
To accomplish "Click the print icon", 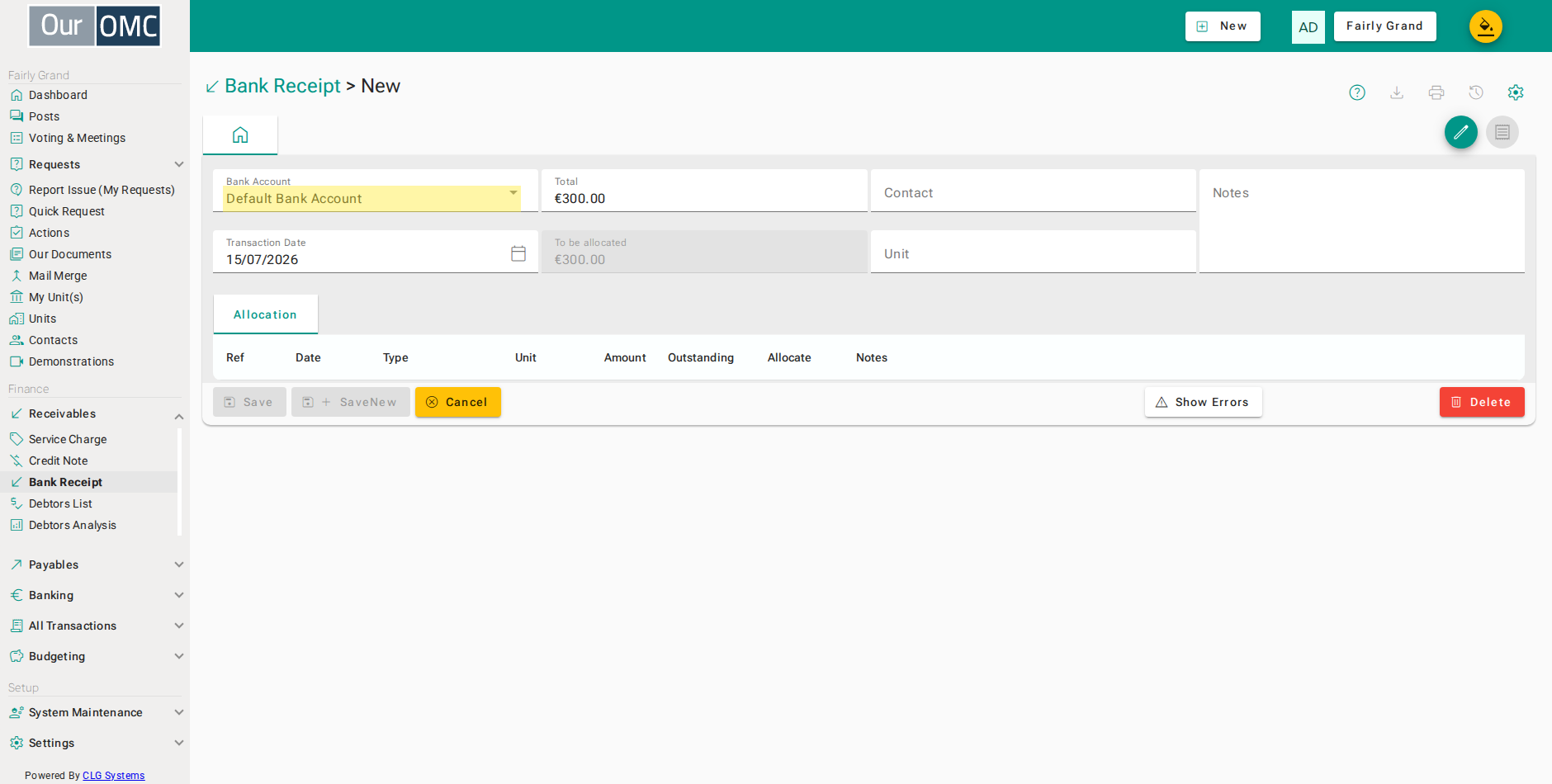I will click(x=1436, y=92).
